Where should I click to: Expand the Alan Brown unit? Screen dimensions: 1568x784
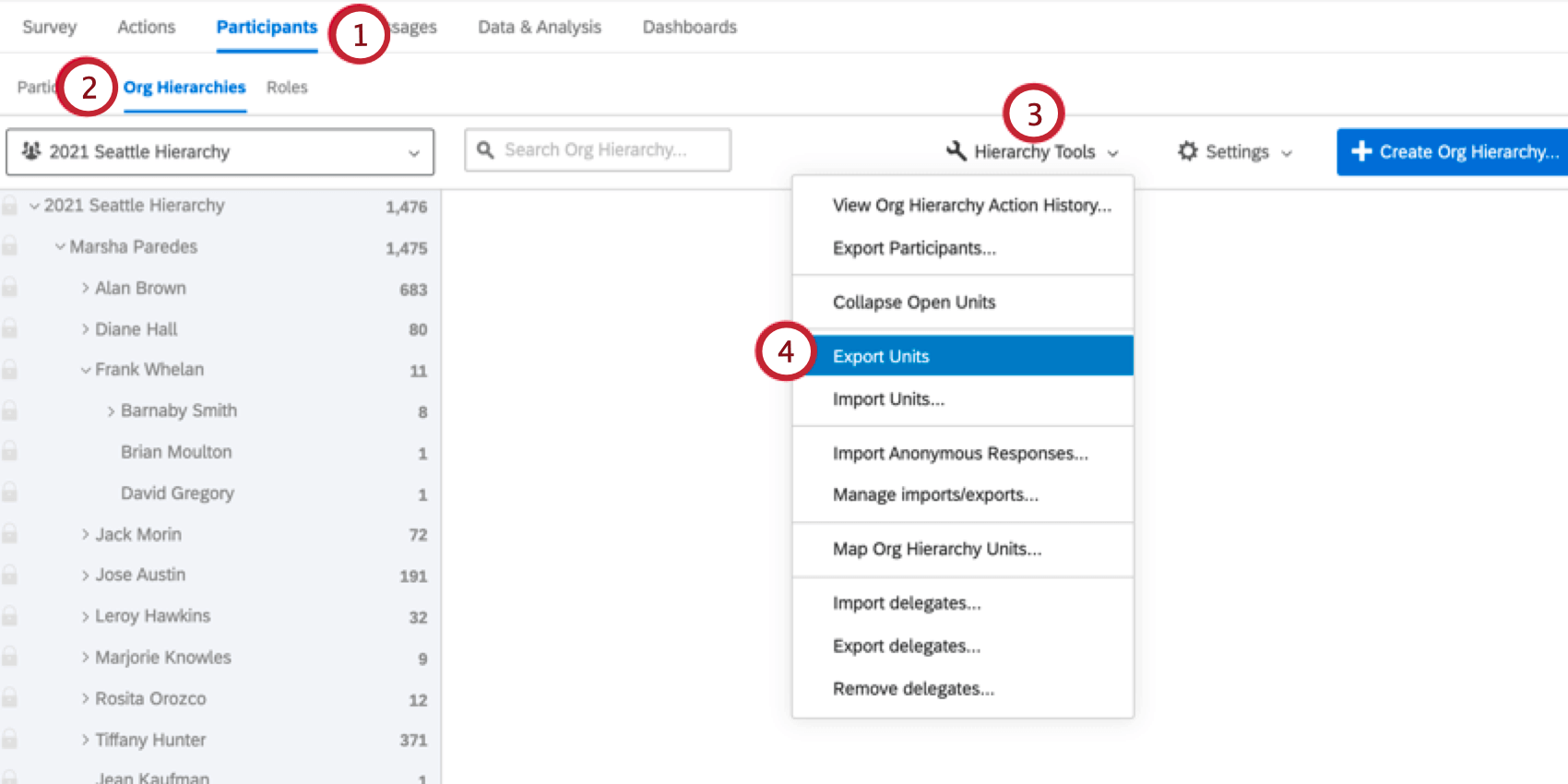[85, 288]
